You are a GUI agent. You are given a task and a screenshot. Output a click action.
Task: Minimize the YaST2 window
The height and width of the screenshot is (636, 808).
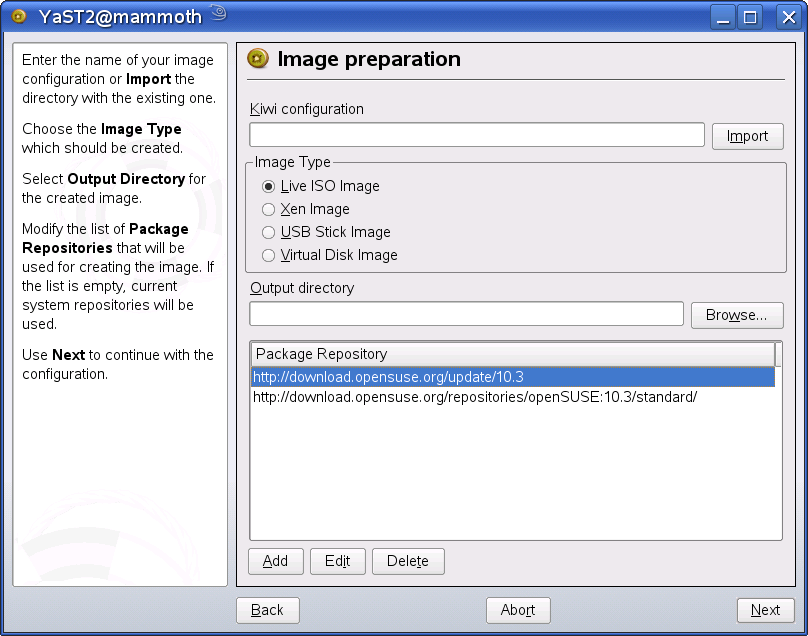point(727,15)
